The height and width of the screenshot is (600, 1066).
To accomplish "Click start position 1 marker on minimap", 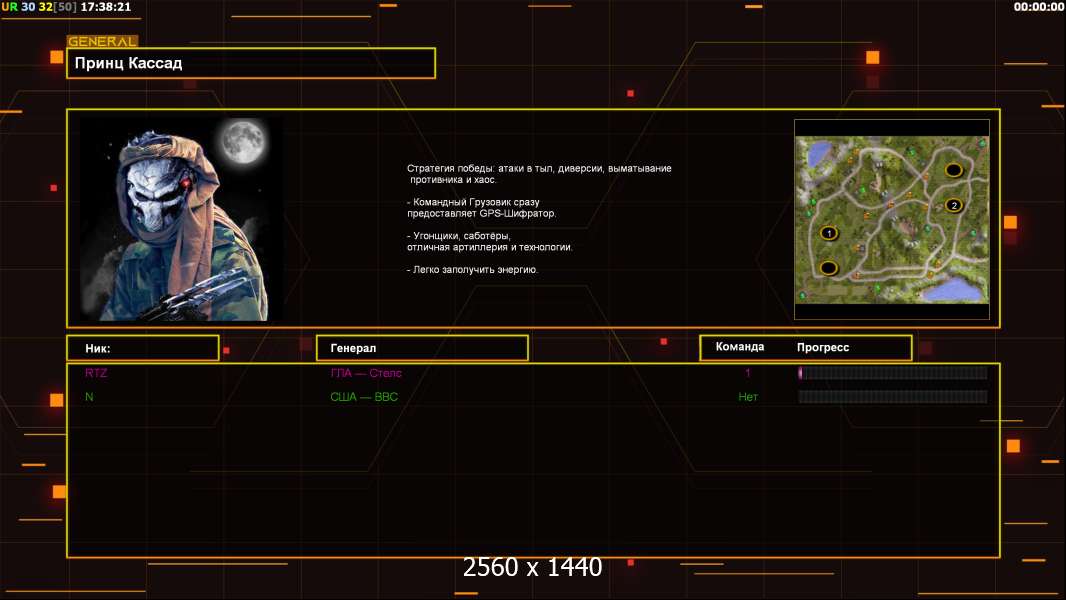I will click(x=828, y=233).
